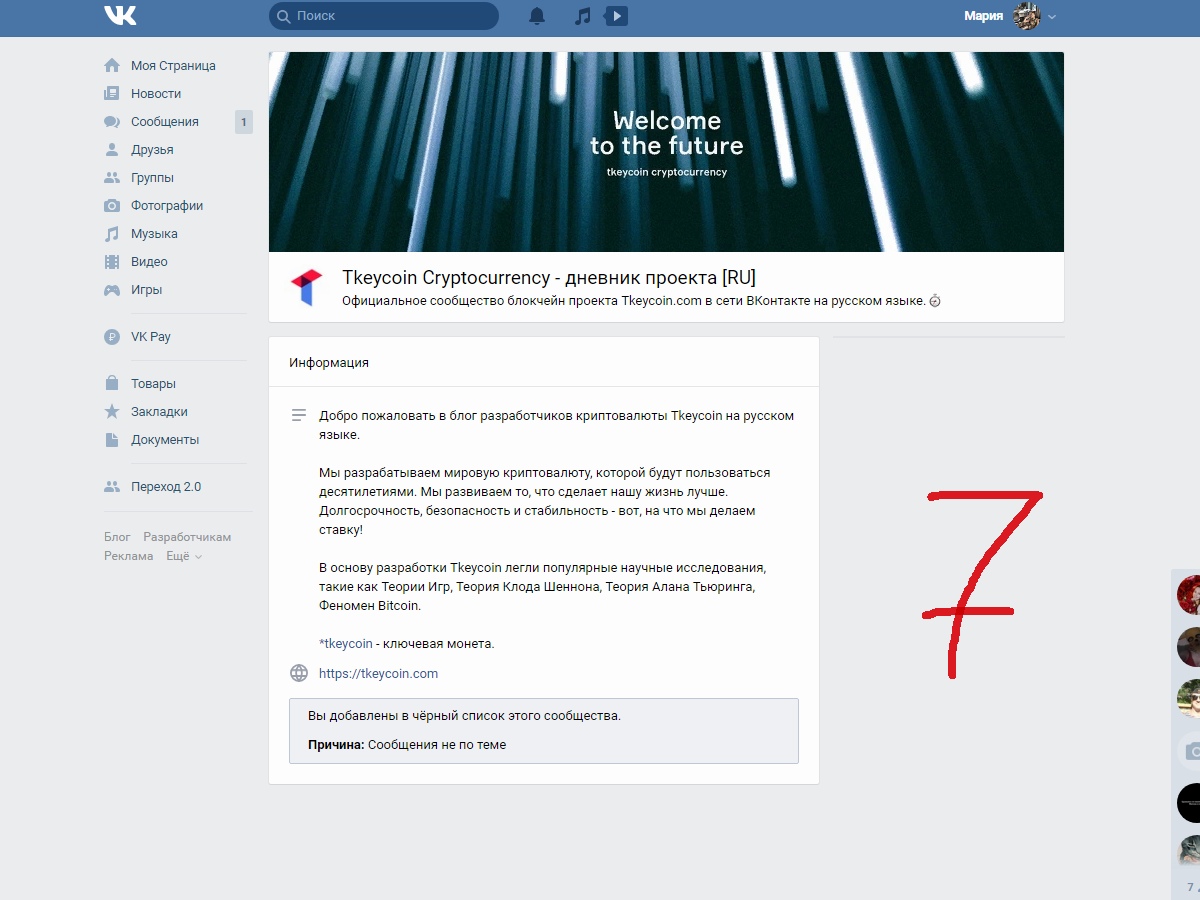Click the unread messages counter badge
The image size is (1200, 900).
coord(244,122)
